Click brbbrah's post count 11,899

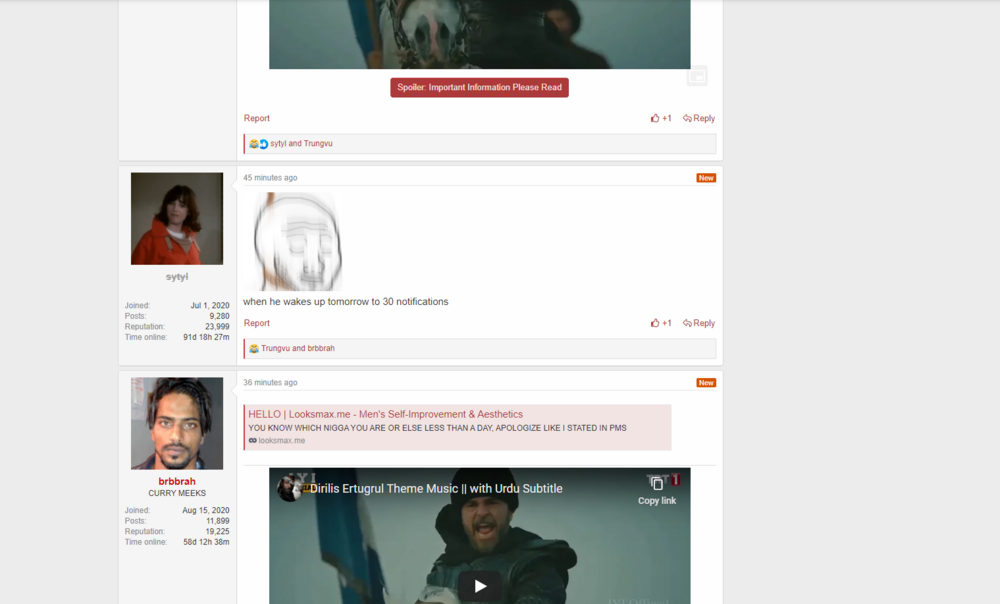pos(217,521)
